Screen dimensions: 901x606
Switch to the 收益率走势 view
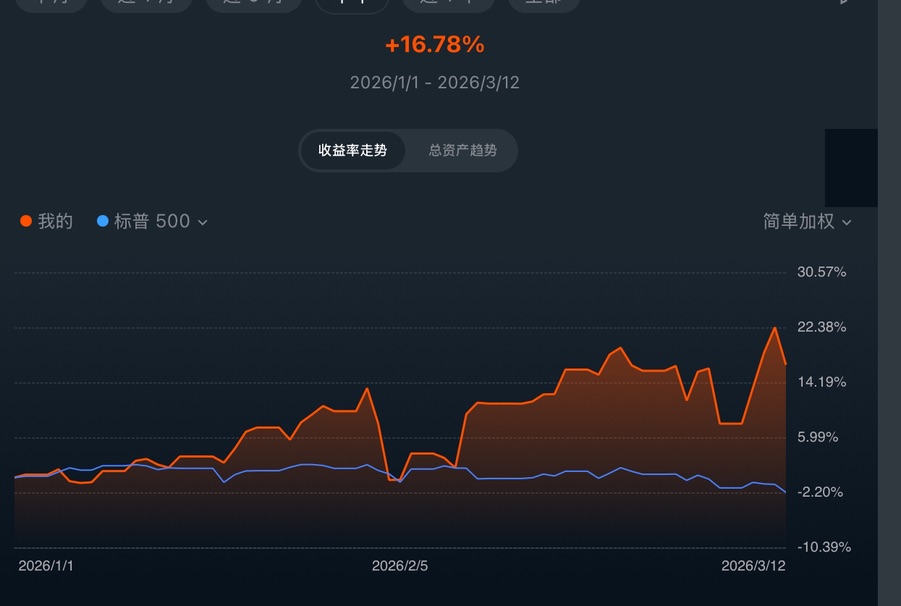[352, 150]
